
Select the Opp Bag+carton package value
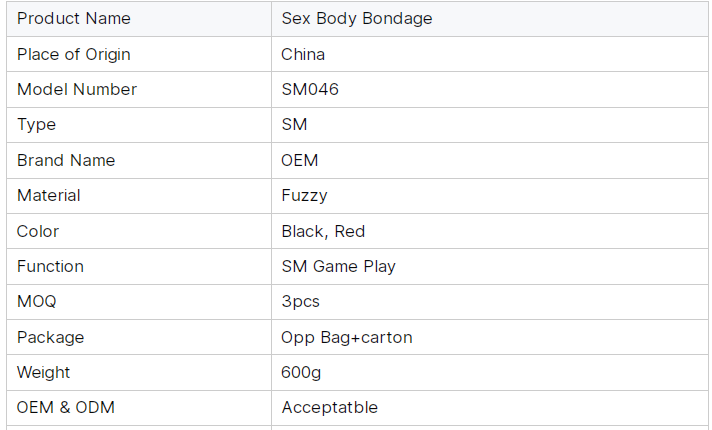tap(347, 338)
